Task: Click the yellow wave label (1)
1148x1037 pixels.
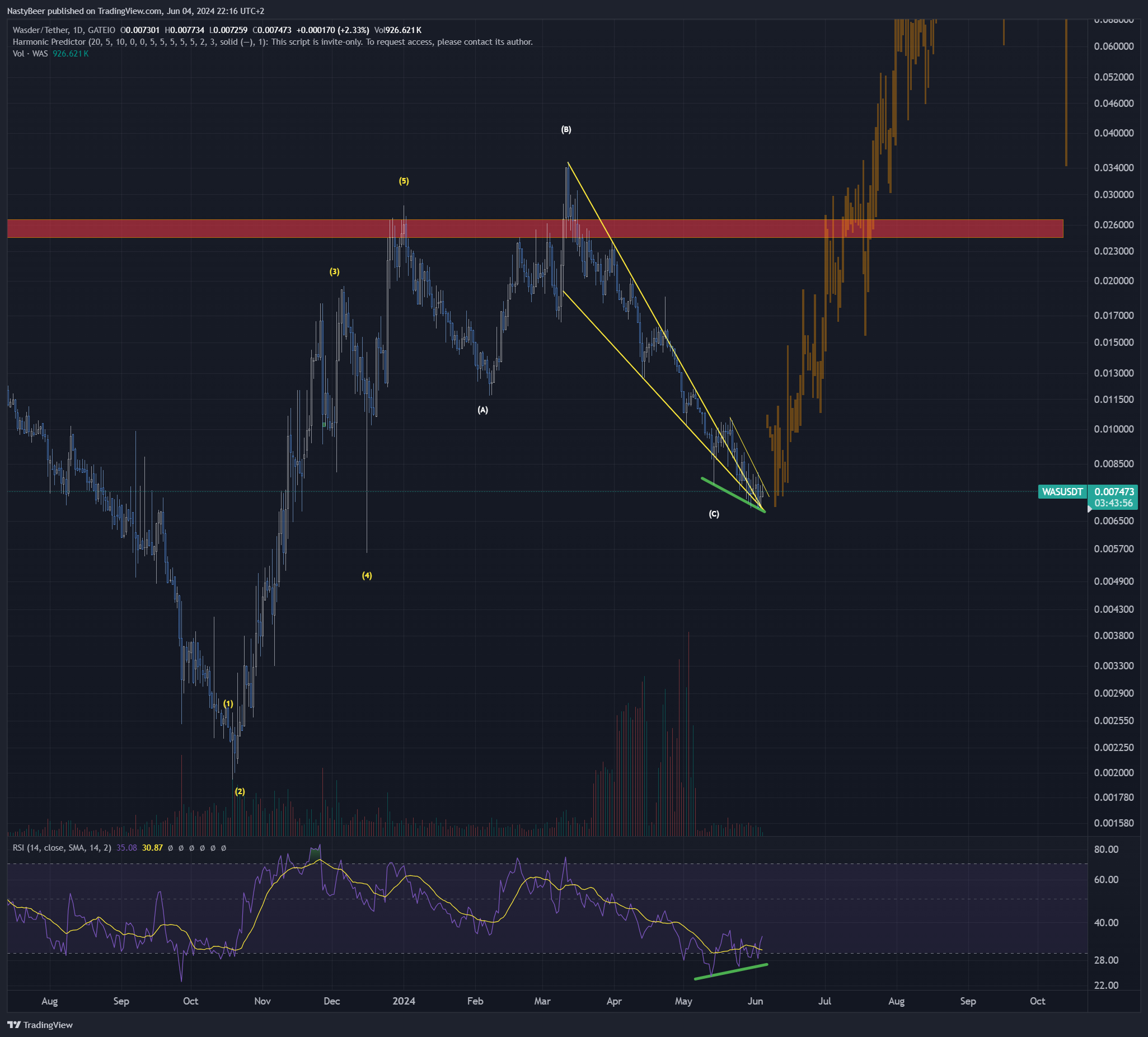Action: point(228,704)
